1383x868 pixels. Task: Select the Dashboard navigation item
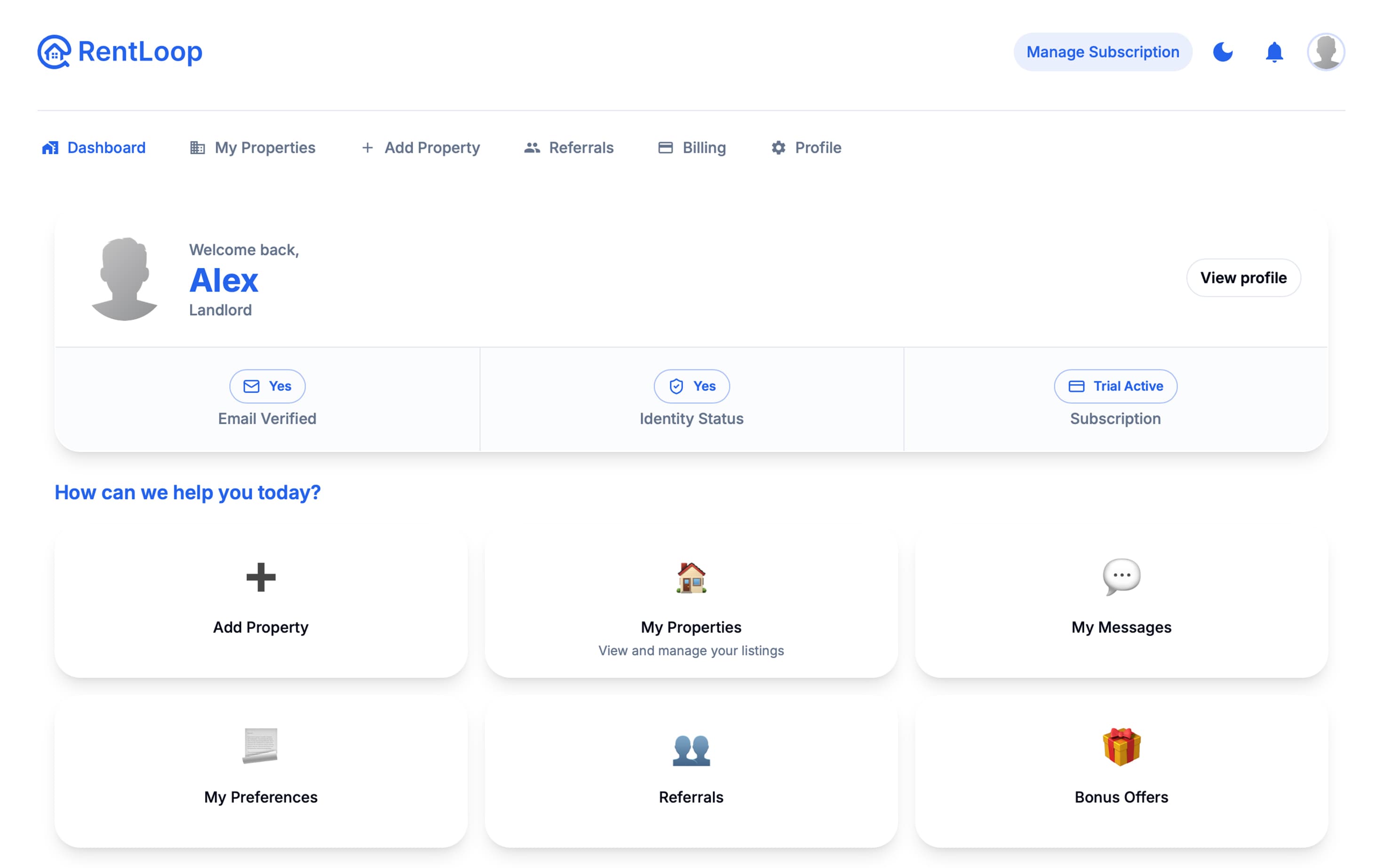click(94, 148)
